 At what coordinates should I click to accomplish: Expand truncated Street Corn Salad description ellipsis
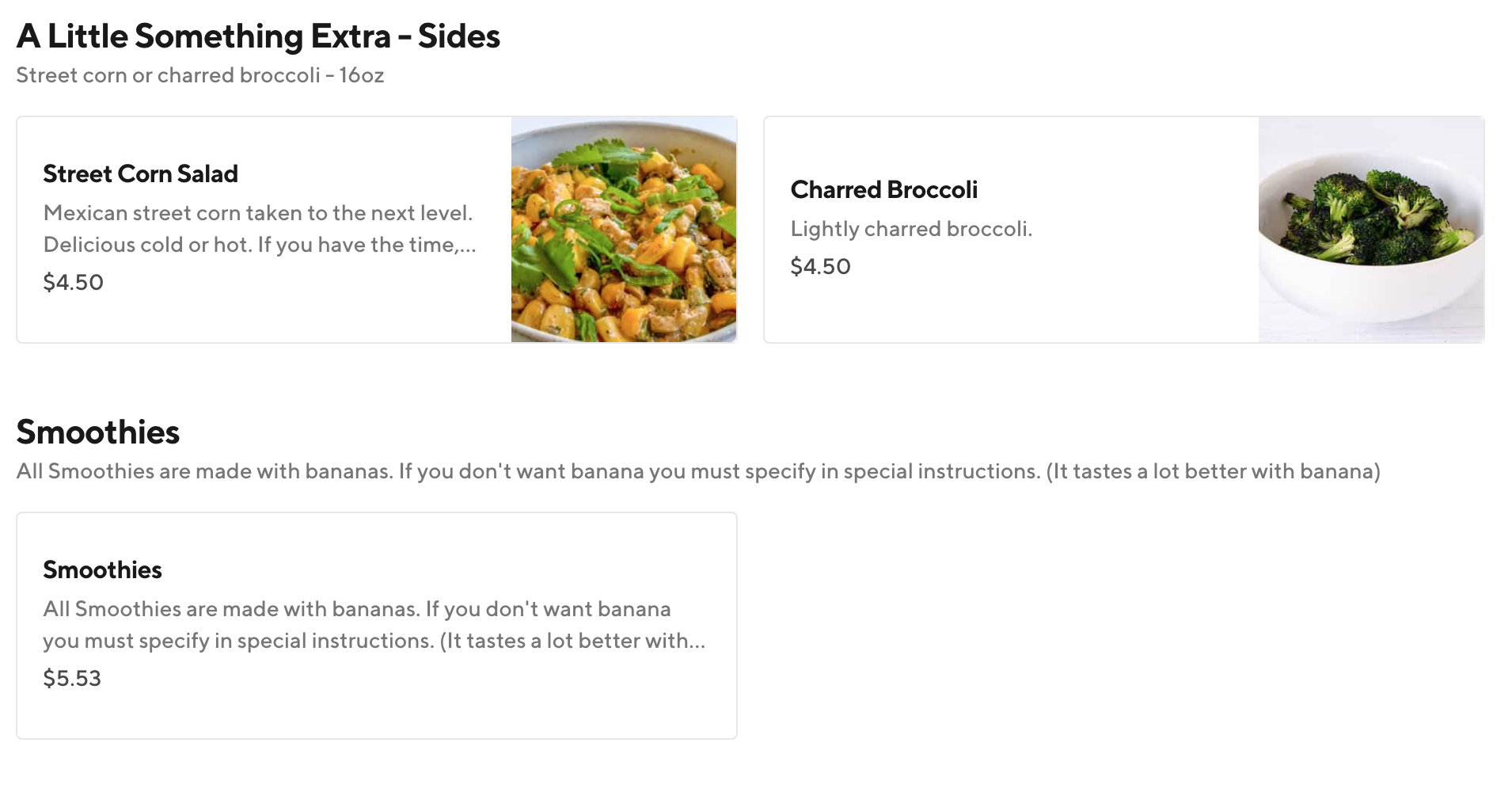[x=468, y=246]
